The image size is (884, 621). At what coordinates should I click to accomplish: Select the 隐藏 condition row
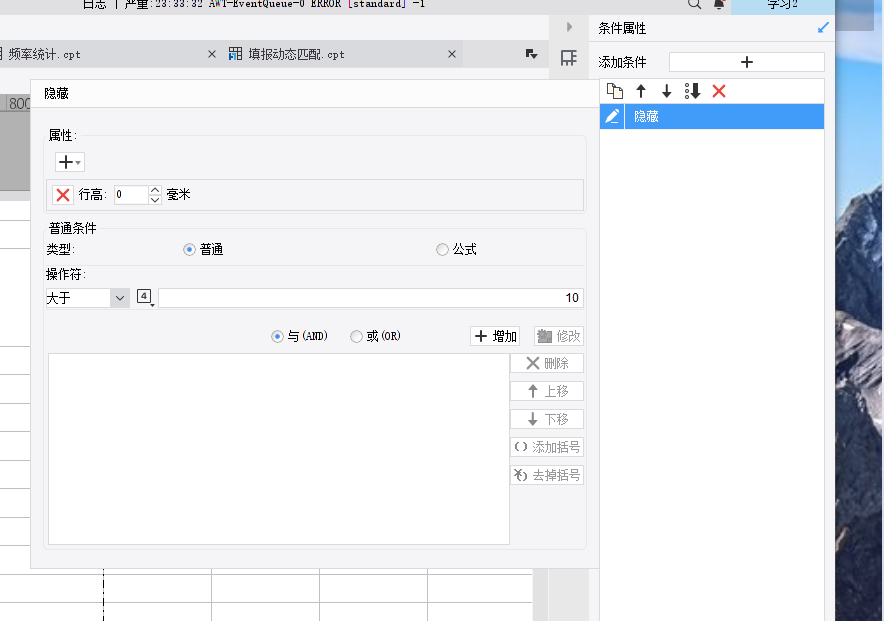pos(712,116)
